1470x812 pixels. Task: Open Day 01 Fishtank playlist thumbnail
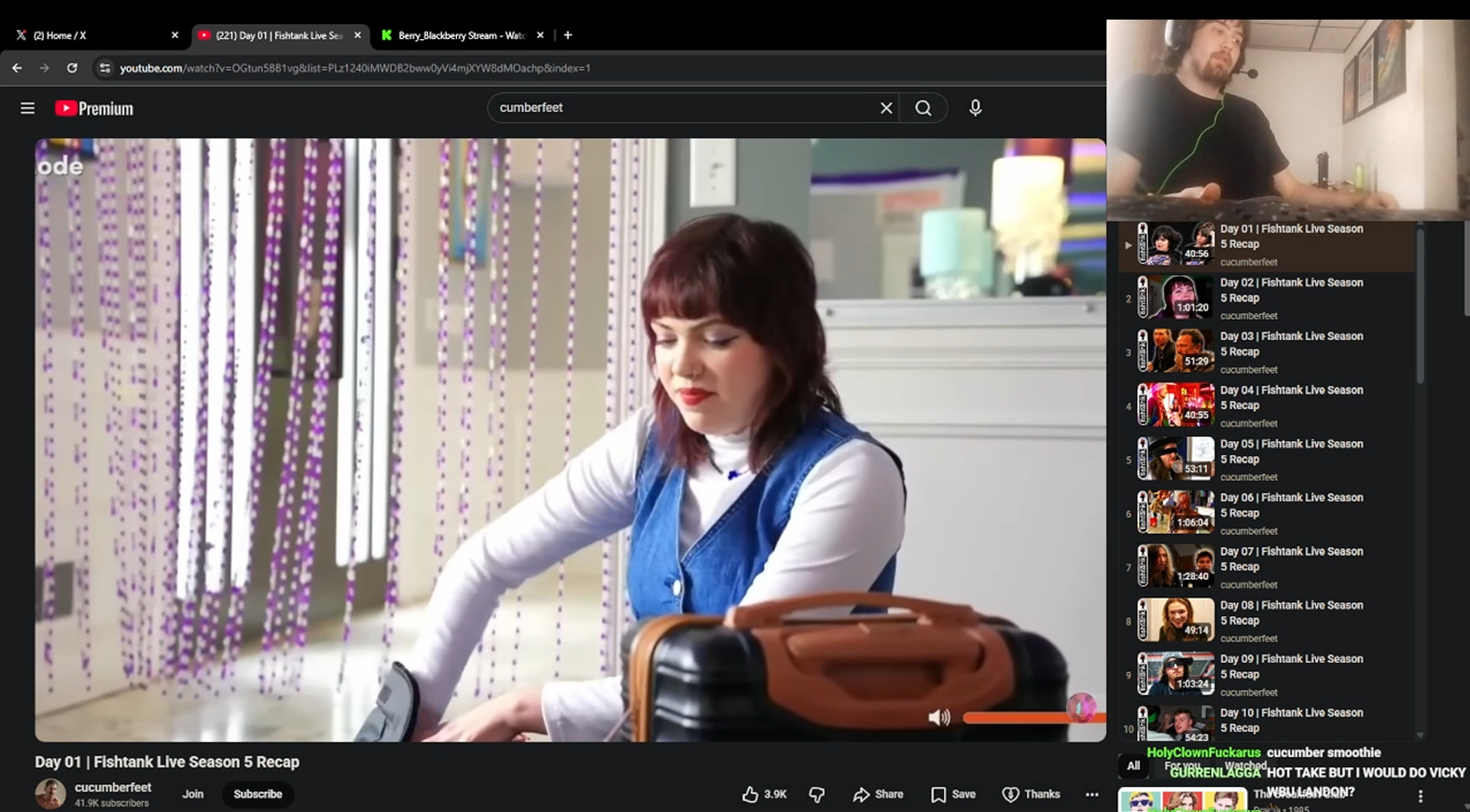(x=1176, y=244)
